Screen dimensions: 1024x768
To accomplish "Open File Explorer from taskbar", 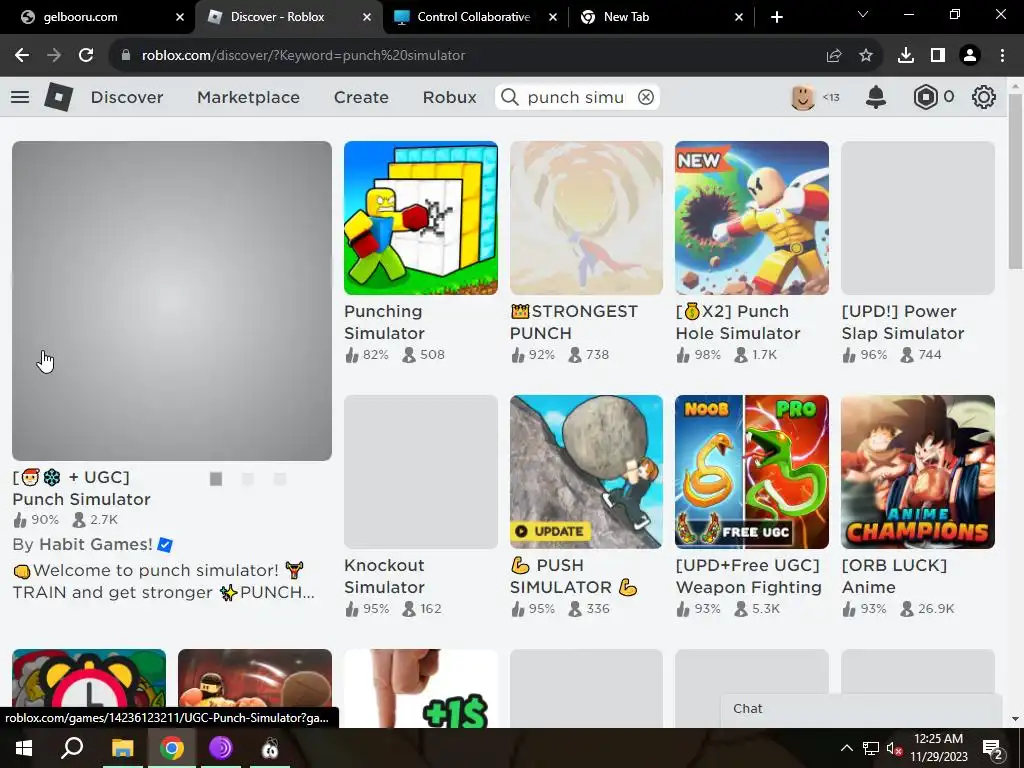I will [122, 748].
